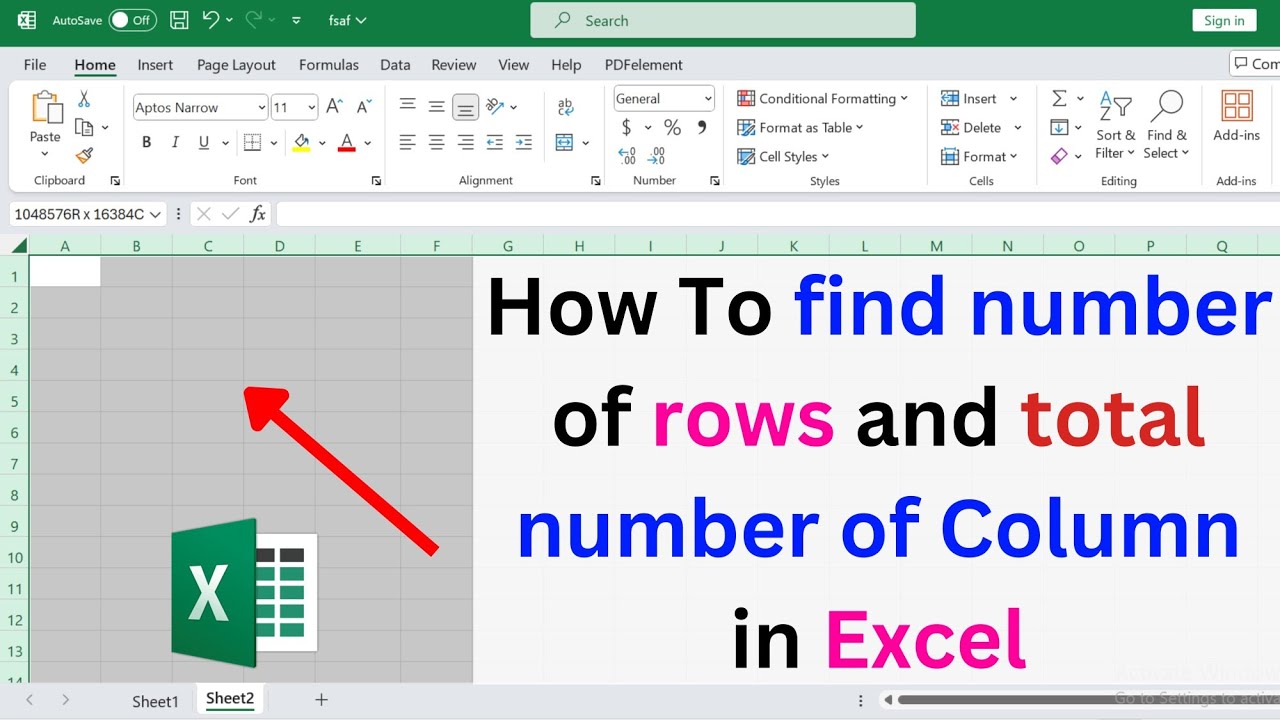Apply the red Font Color
1280x720 pixels.
pyautogui.click(x=347, y=142)
